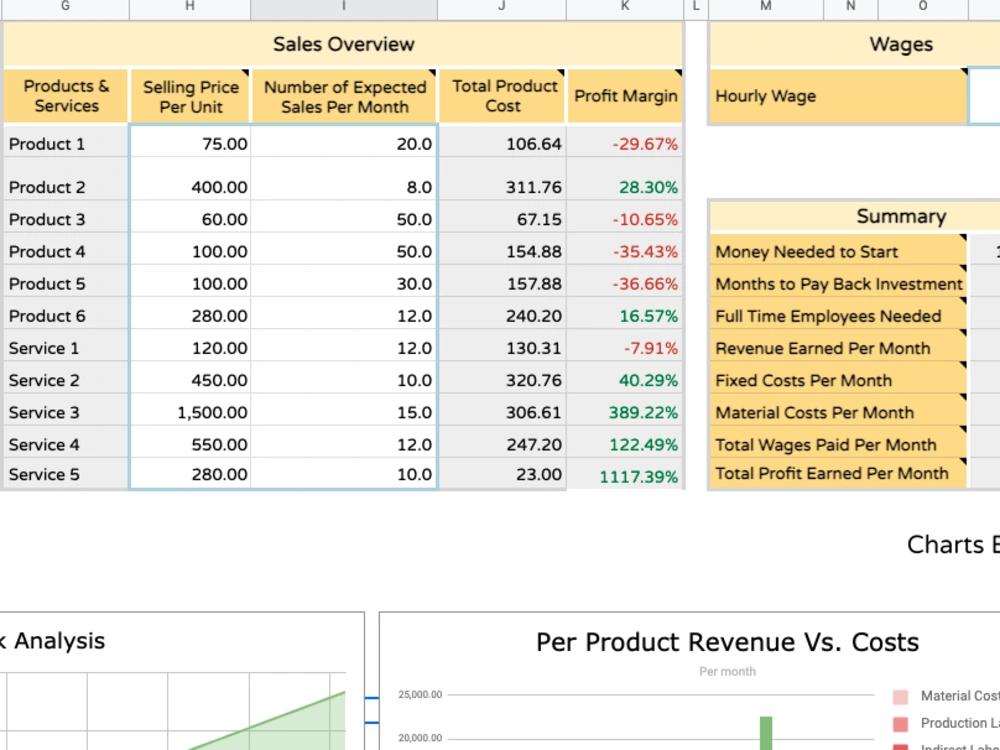Screen dimensions: 1000x750
Task: Click the Sales Overview title cell
Action: (343, 44)
